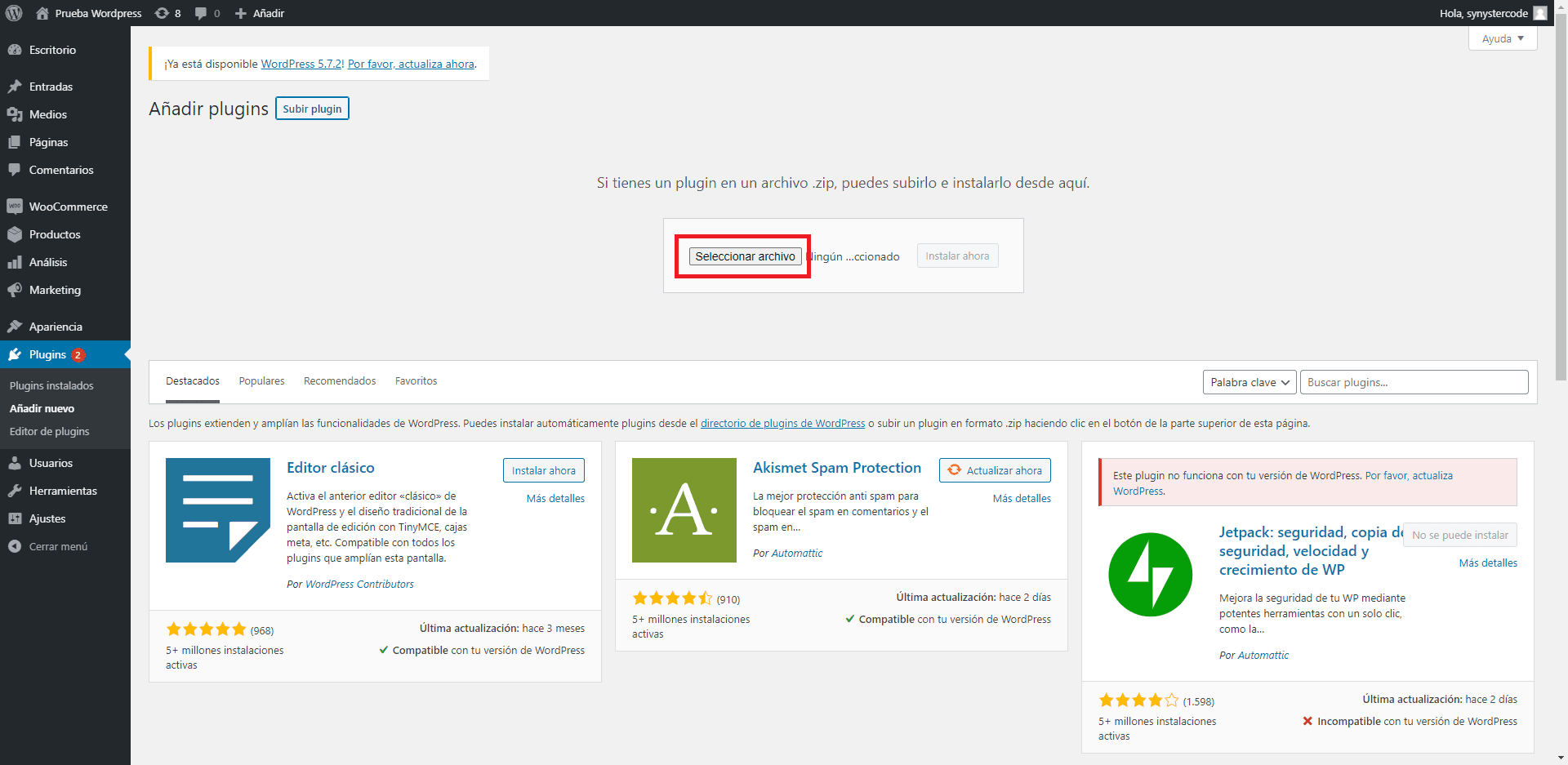1568x765 pixels.
Task: Click the Jetpack green lightning logo
Action: click(x=1151, y=575)
